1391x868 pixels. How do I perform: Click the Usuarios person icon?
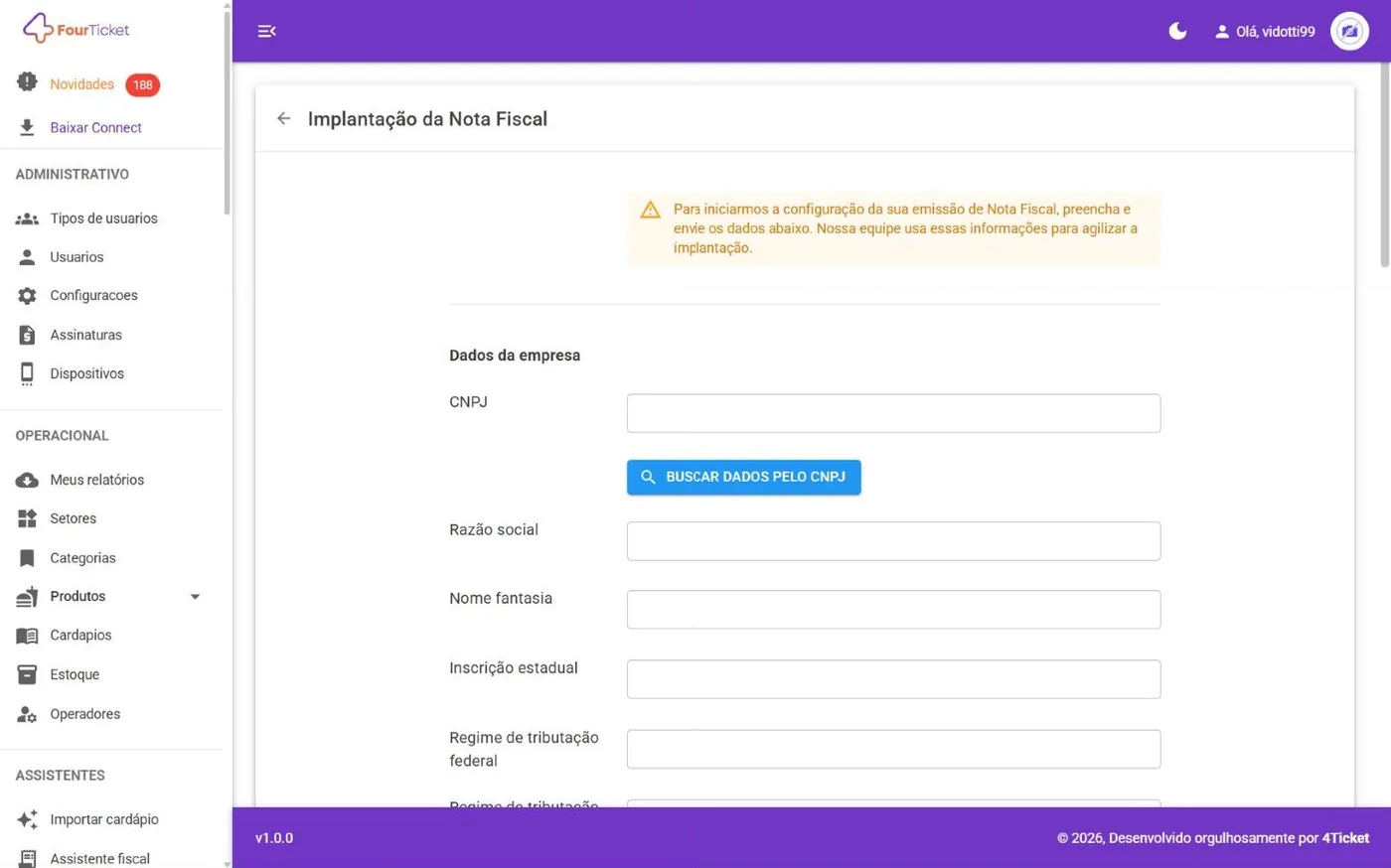pyautogui.click(x=27, y=257)
